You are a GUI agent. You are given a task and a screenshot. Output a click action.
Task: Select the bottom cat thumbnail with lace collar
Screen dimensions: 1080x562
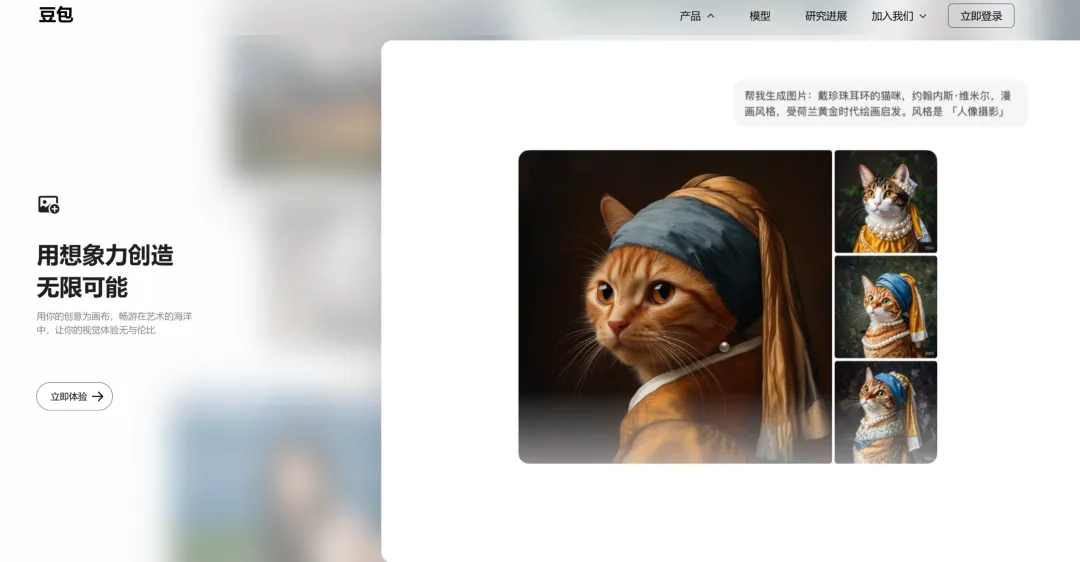pyautogui.click(x=886, y=413)
